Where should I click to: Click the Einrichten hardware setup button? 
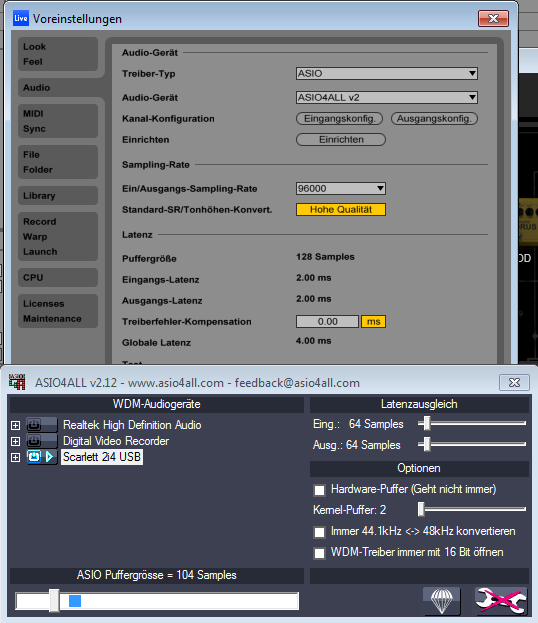[341, 139]
